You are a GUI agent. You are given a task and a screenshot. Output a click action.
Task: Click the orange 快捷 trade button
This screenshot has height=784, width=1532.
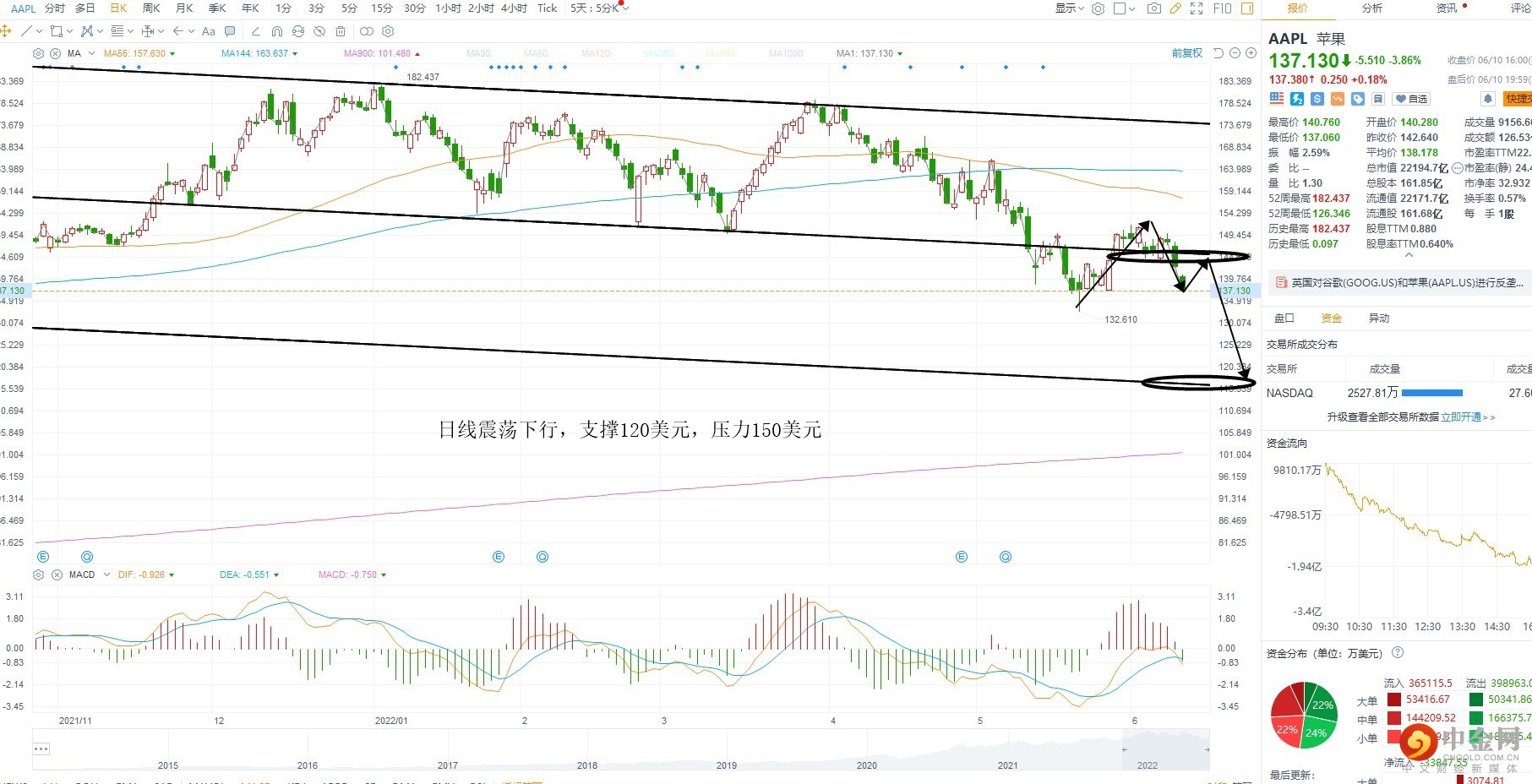point(1518,99)
